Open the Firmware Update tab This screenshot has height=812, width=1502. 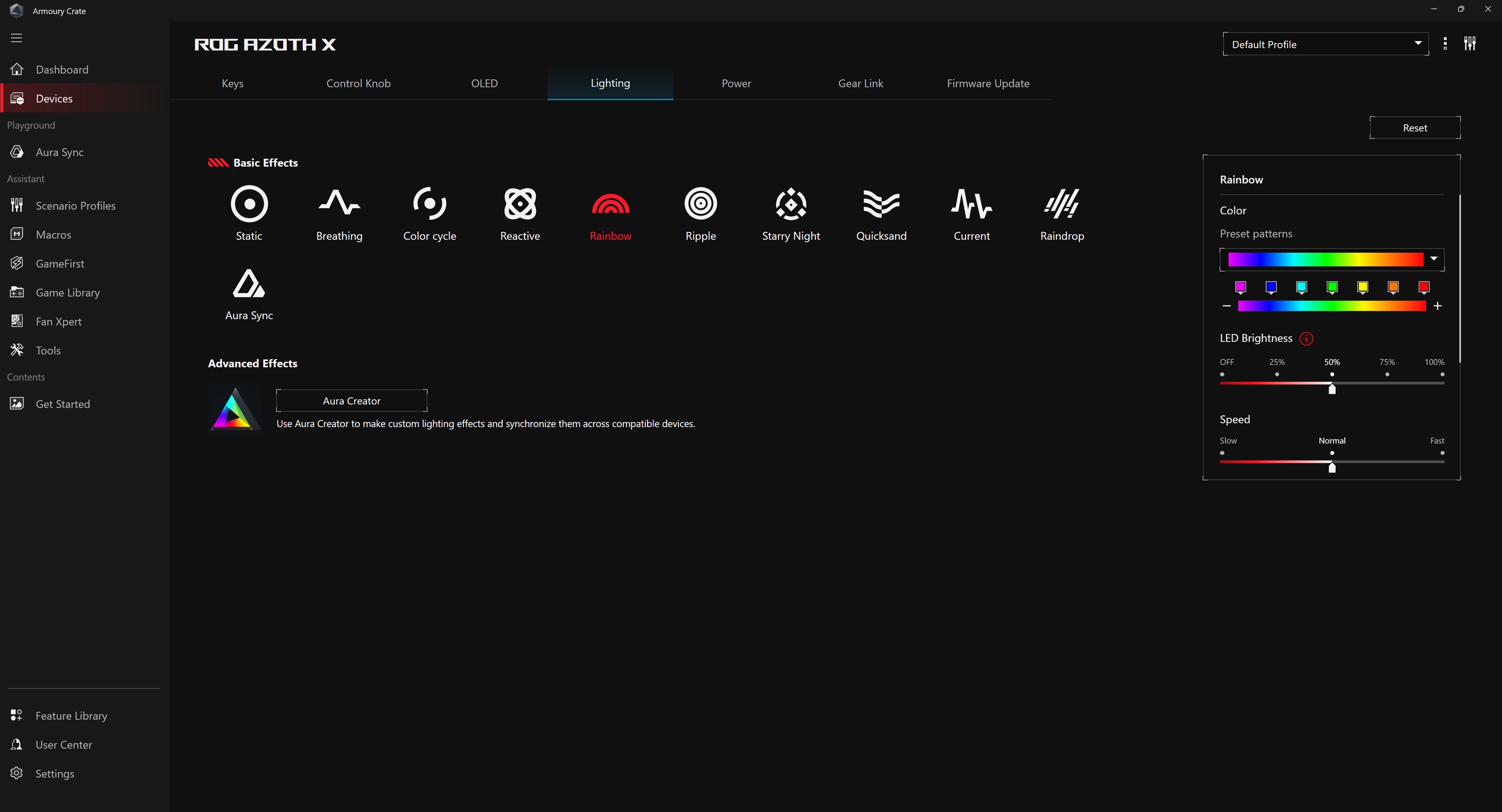click(x=988, y=83)
